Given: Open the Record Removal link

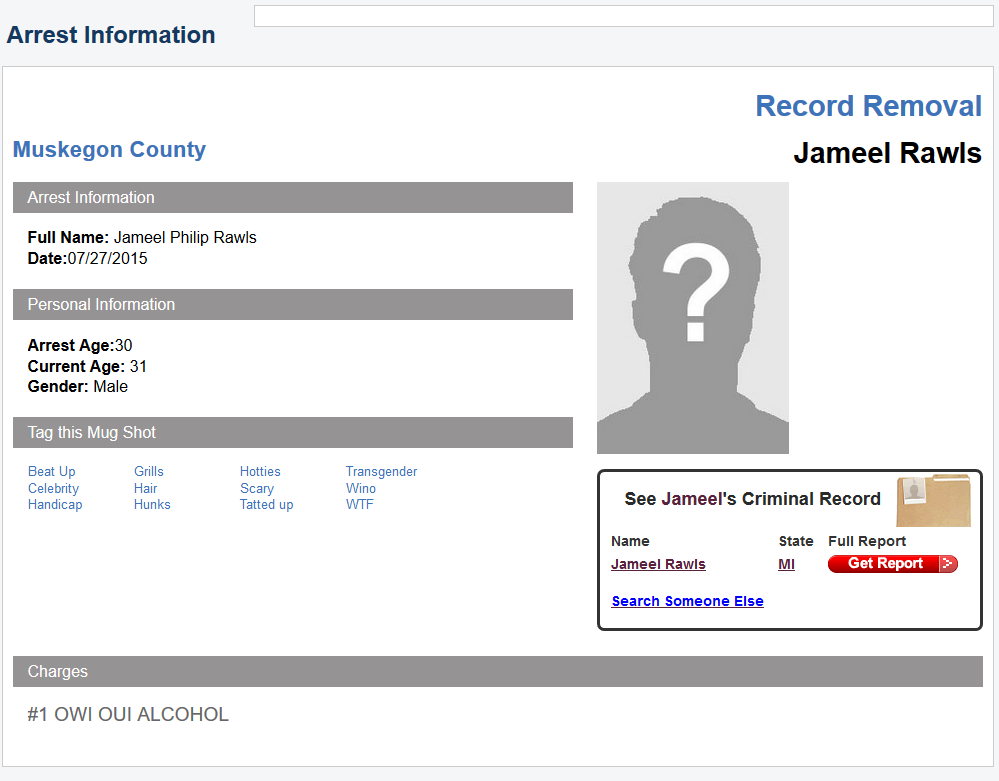Looking at the screenshot, I should [x=868, y=106].
